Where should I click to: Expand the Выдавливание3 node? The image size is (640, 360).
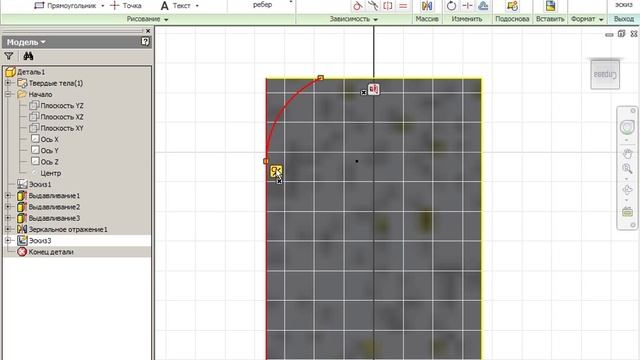pyautogui.click(x=8, y=218)
